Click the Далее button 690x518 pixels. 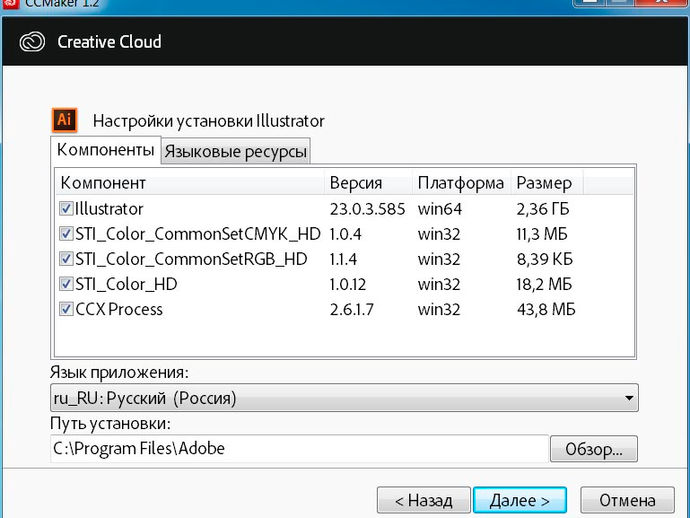tap(520, 500)
